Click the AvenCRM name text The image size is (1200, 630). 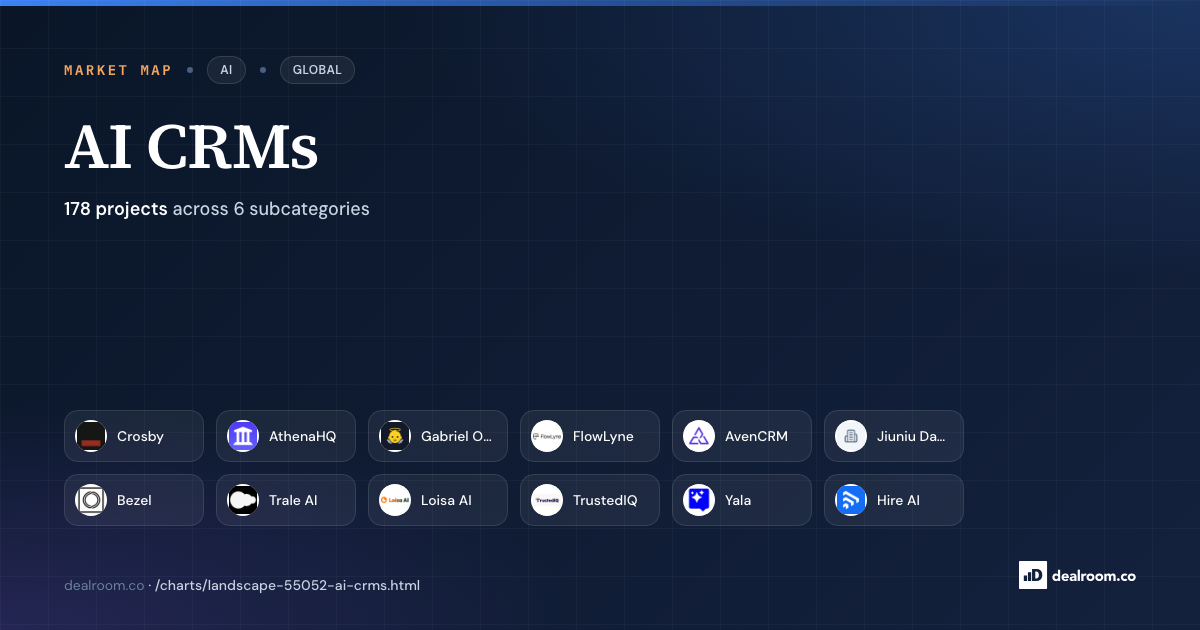pos(756,436)
